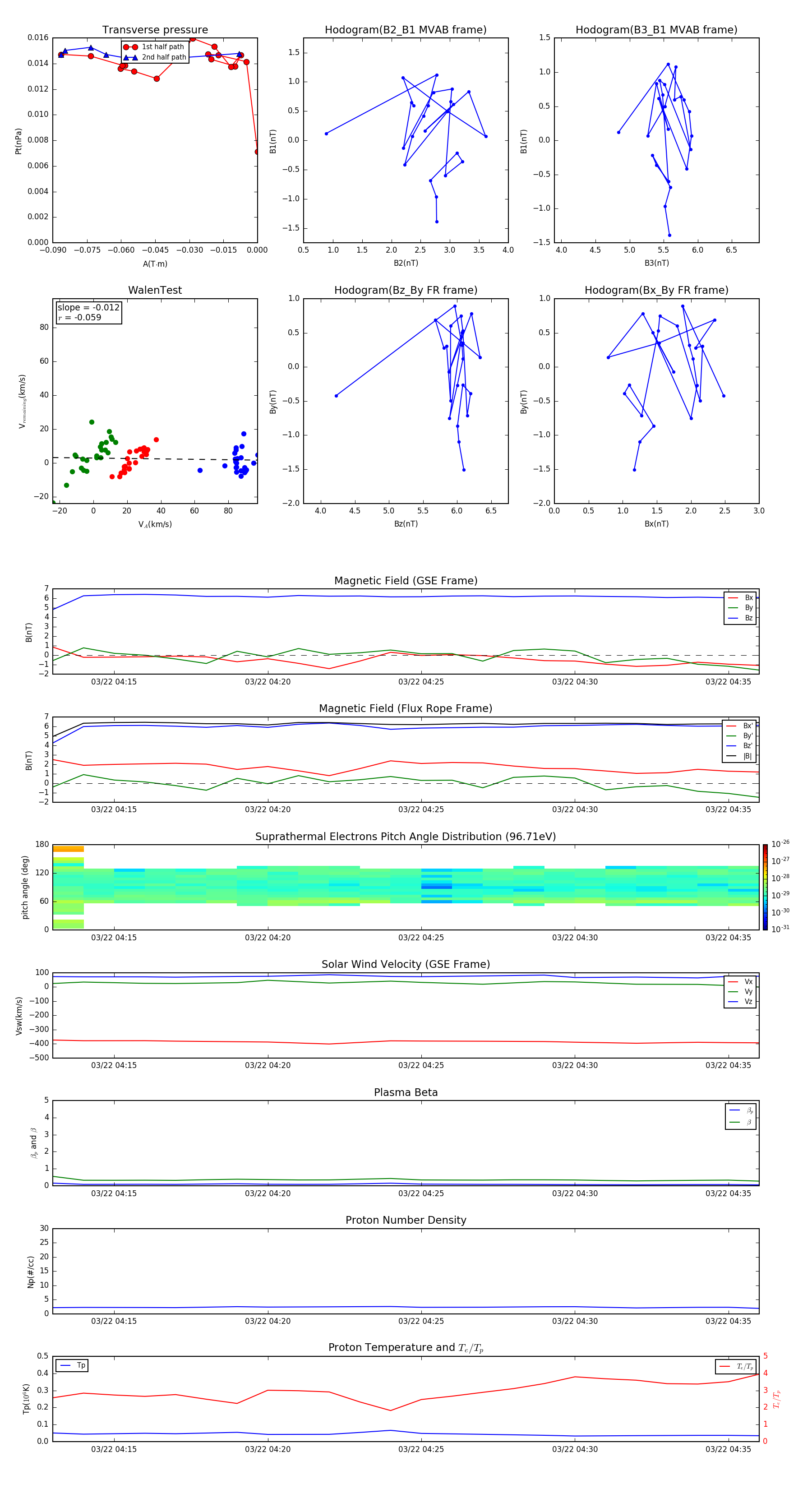Click the 'Hodogram(Bx_By FR frame)' title
Image resolution: width=812 pixels, height=1489 pixels.
(656, 290)
